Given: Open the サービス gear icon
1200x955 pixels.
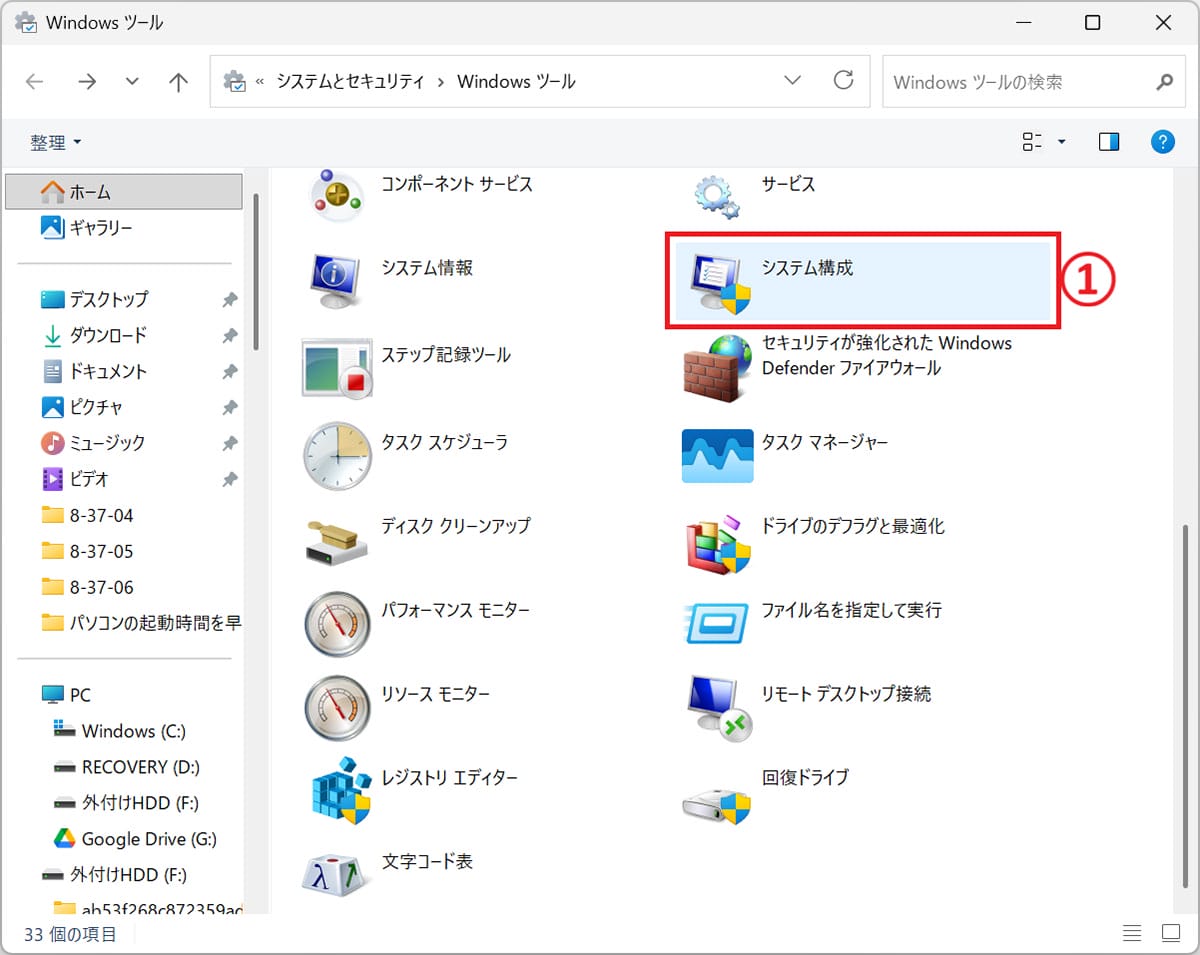Looking at the screenshot, I should pos(716,196).
